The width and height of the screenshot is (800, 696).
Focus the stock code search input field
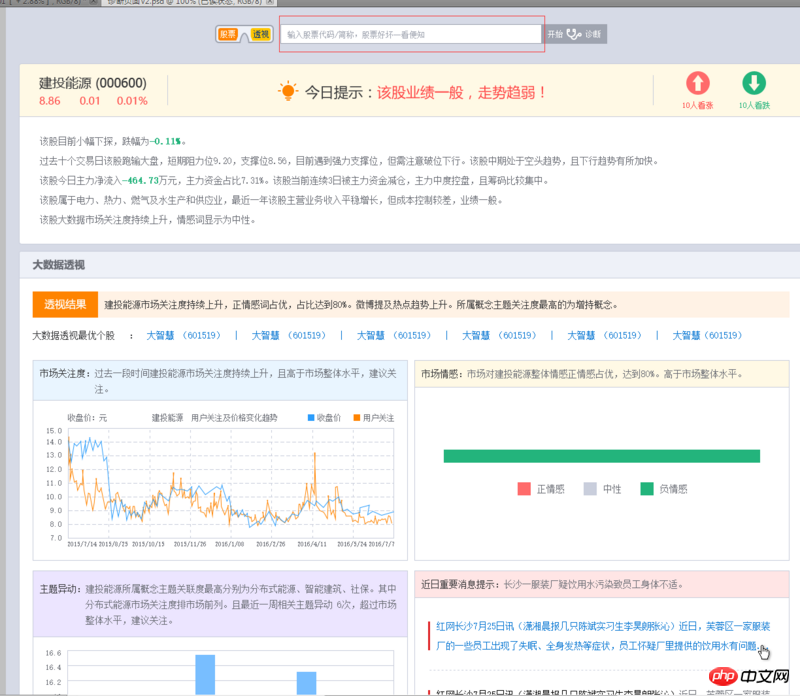411,34
